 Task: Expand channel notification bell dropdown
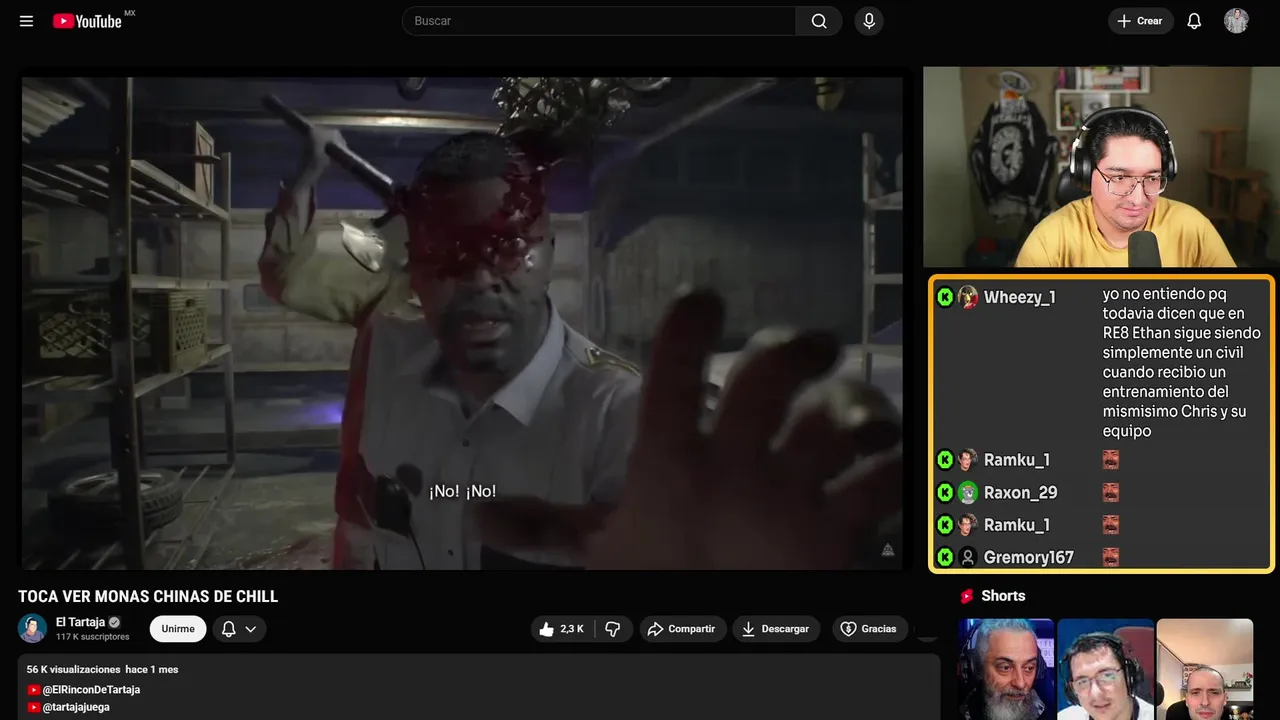tap(239, 629)
